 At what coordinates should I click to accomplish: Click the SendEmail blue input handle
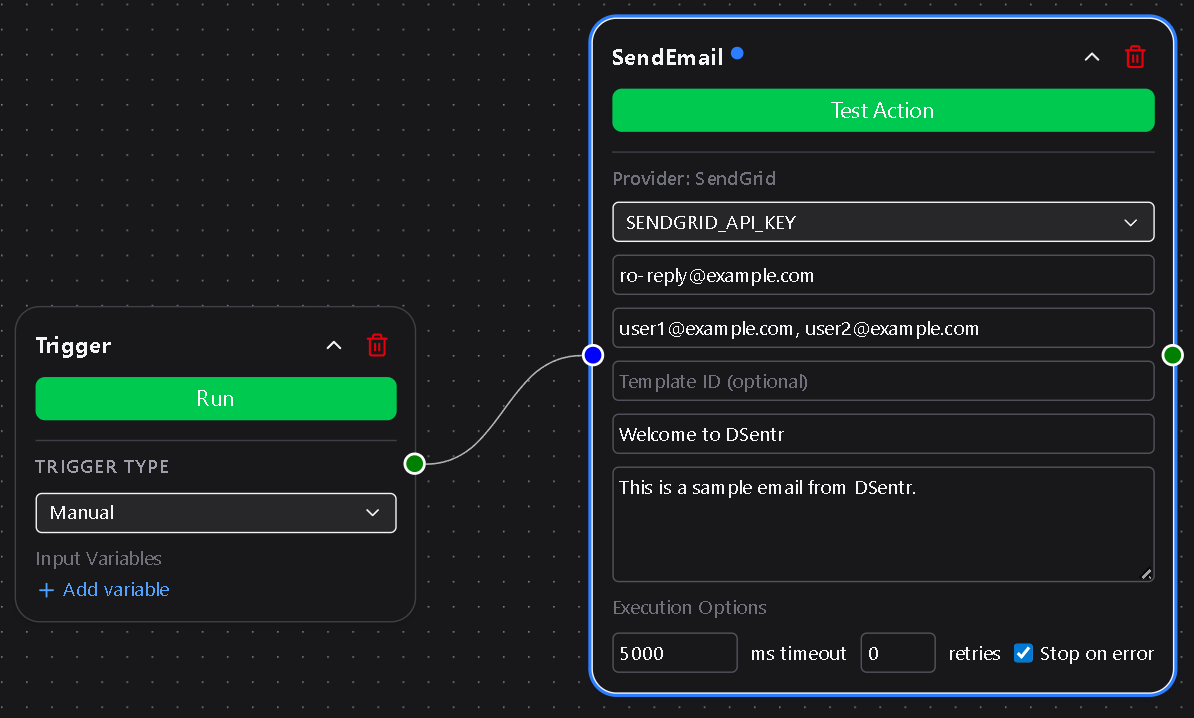click(x=593, y=355)
